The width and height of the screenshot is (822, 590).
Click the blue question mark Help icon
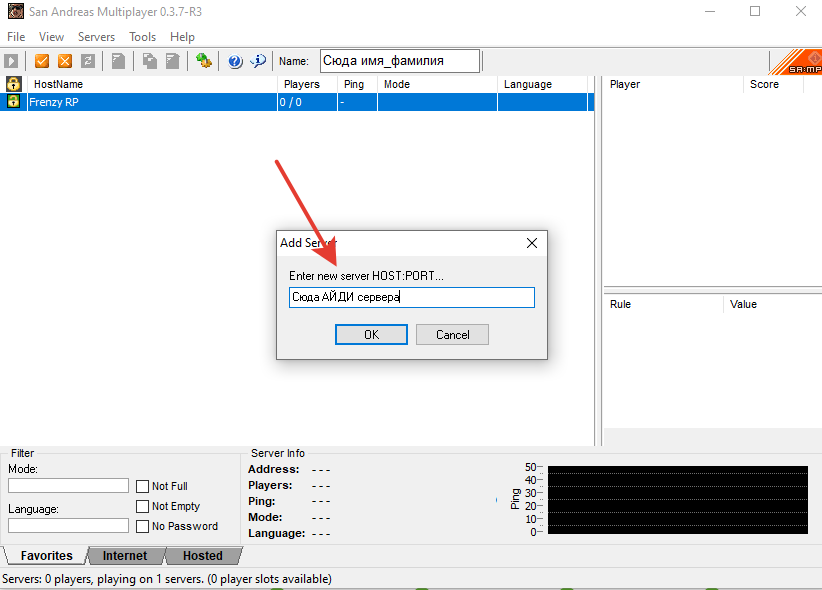pos(235,61)
